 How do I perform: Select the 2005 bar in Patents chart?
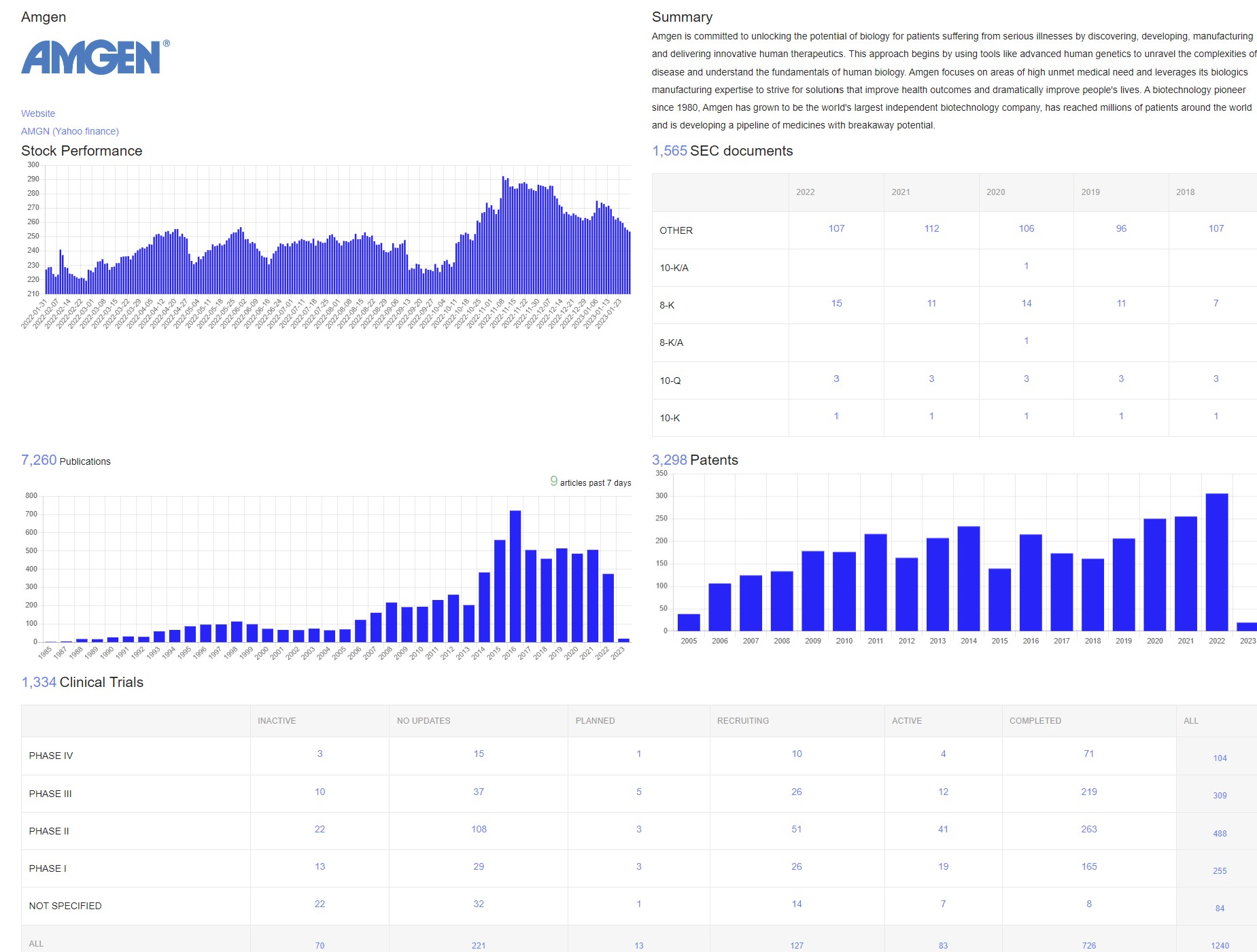pyautogui.click(x=689, y=622)
